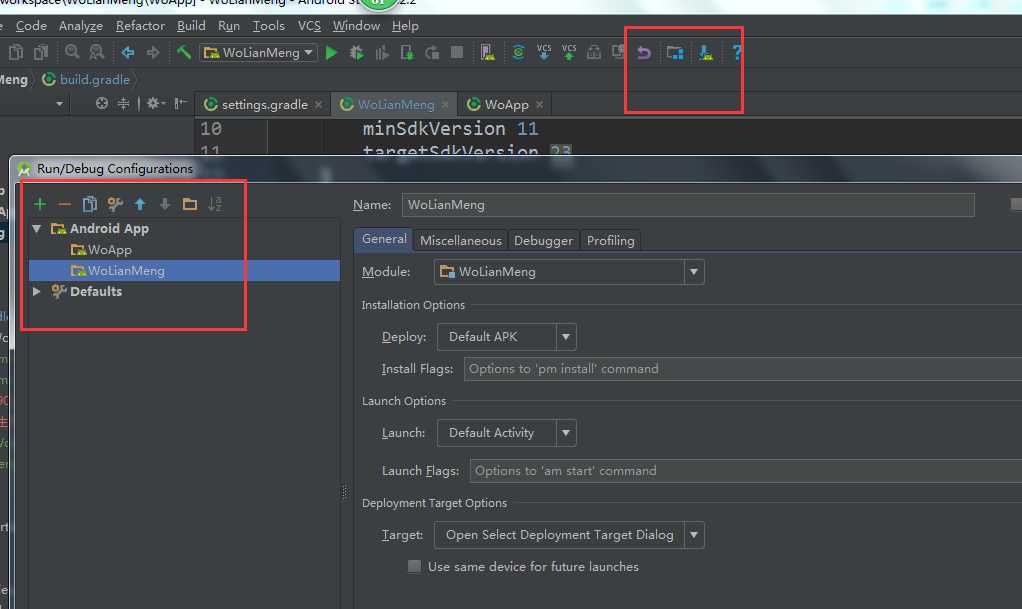
Task: Open the Launch Default Activity dropdown
Action: click(506, 433)
